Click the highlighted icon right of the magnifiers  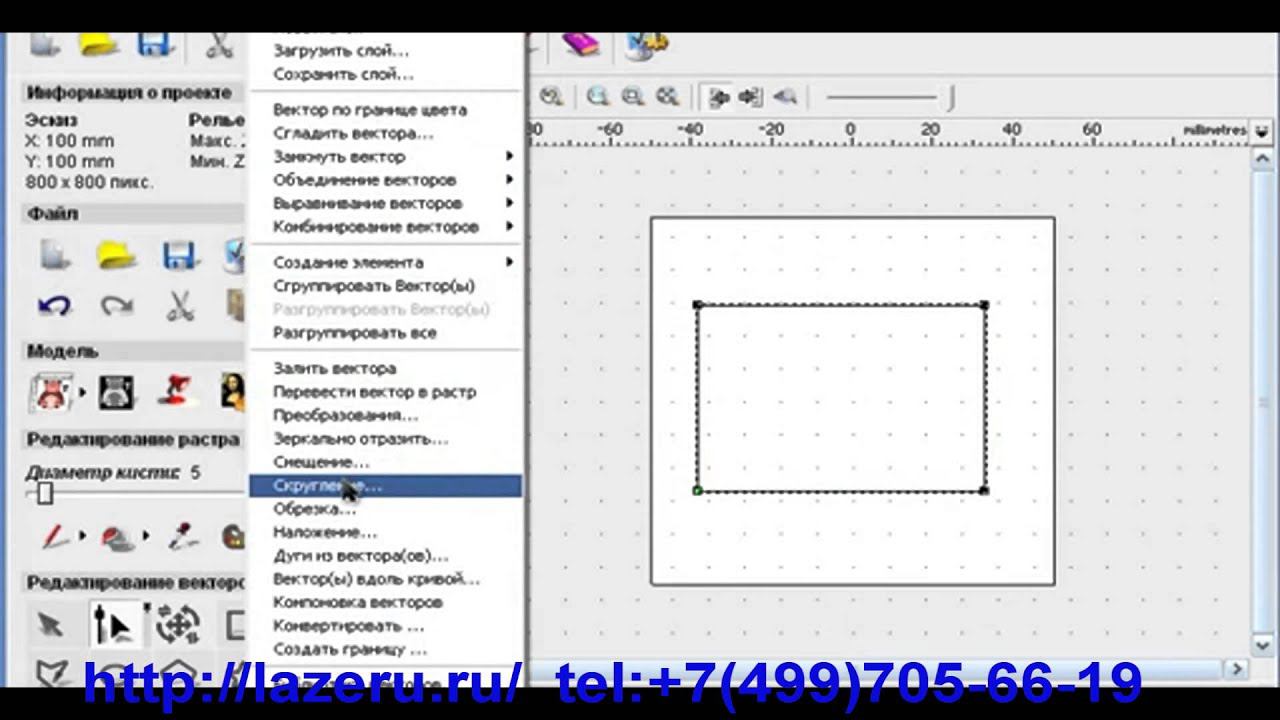click(717, 97)
